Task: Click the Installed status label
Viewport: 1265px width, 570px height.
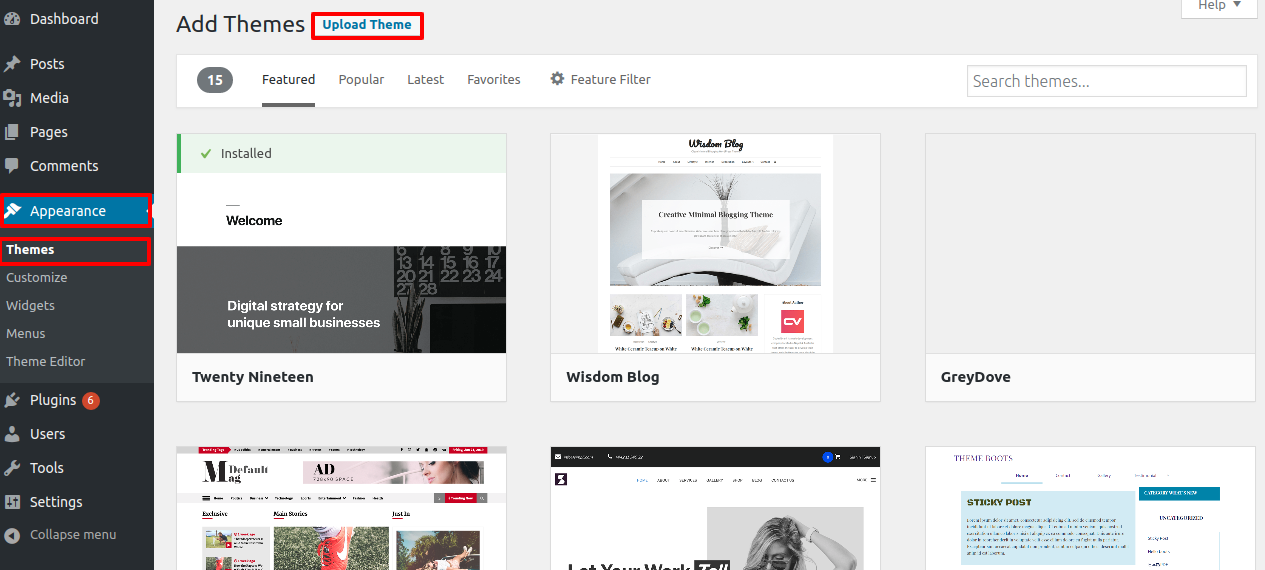Action: coord(246,153)
